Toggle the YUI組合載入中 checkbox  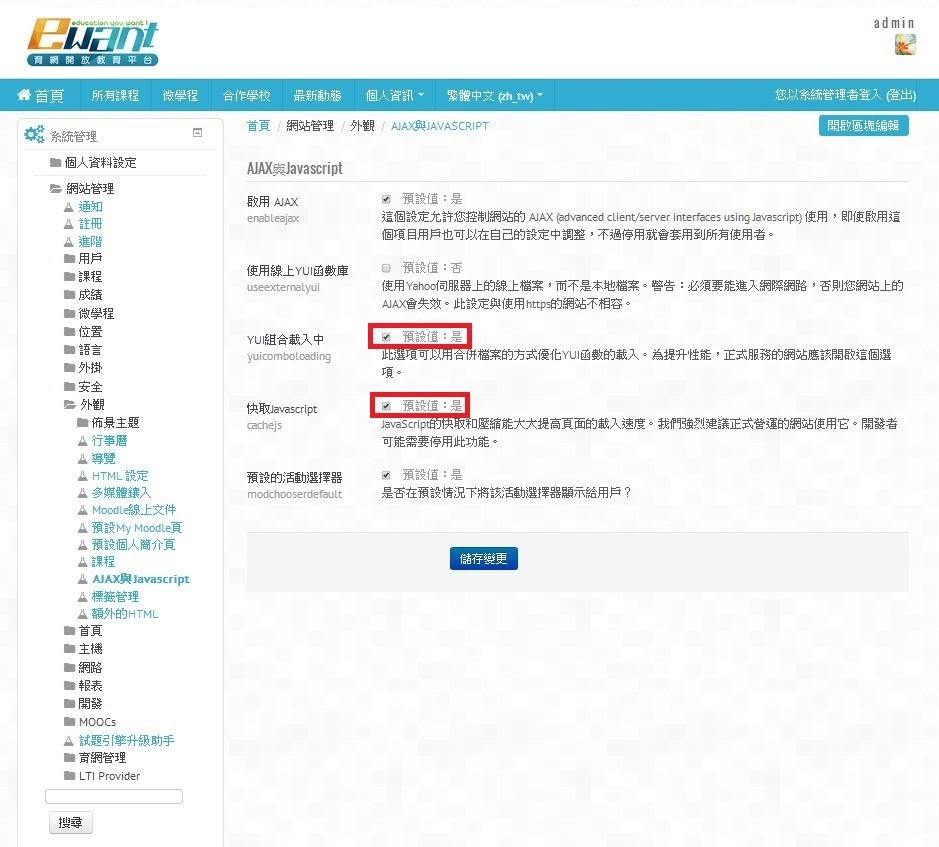pos(386,337)
